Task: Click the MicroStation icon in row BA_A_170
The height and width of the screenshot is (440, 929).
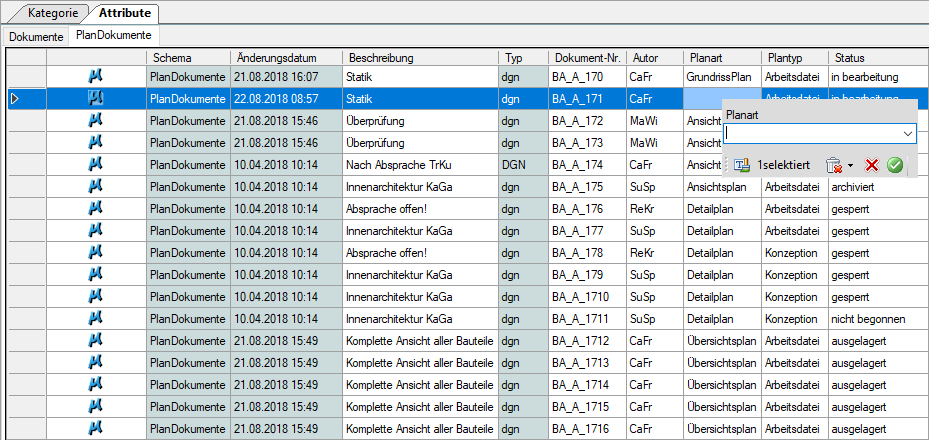Action: point(96,76)
